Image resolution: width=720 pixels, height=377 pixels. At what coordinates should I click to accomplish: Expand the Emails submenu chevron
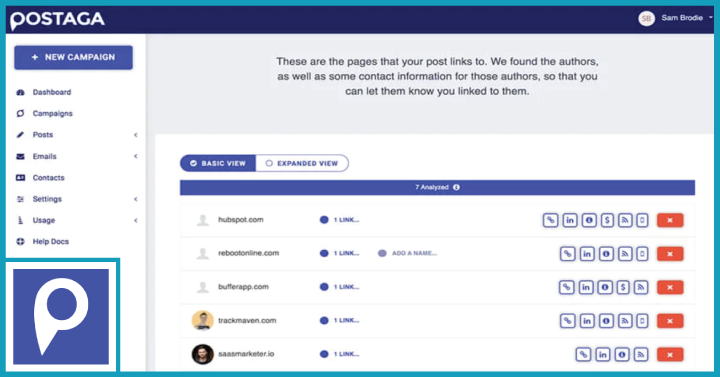tap(135, 156)
